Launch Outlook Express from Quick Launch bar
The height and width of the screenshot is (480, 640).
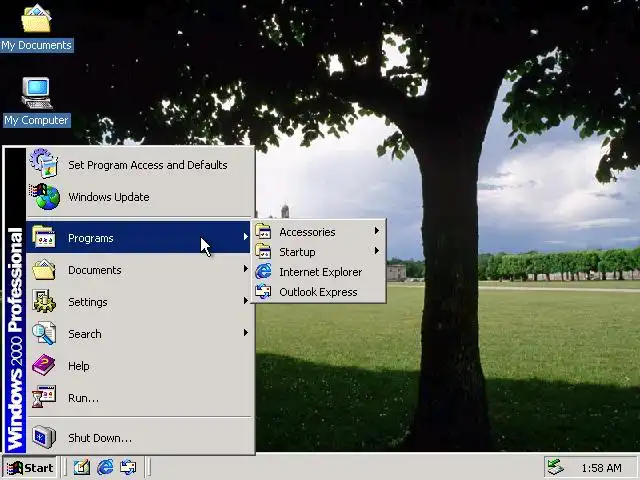[128, 467]
